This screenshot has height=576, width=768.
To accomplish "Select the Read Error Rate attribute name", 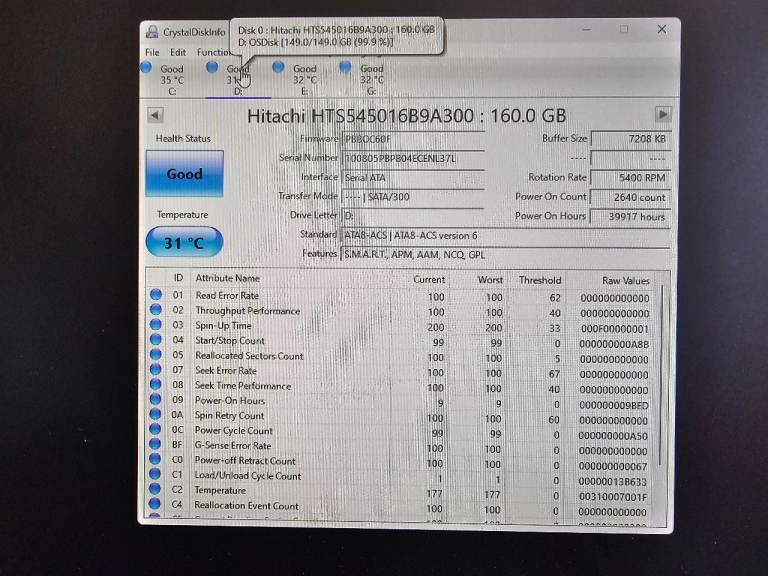I will tap(227, 295).
